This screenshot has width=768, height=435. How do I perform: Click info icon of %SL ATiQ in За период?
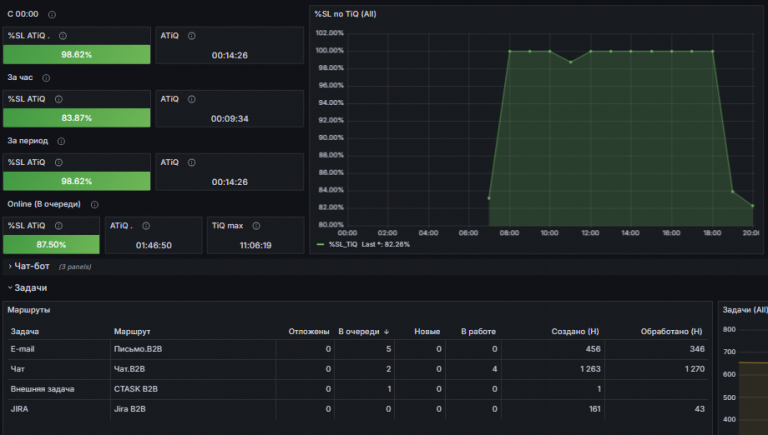coord(59,162)
